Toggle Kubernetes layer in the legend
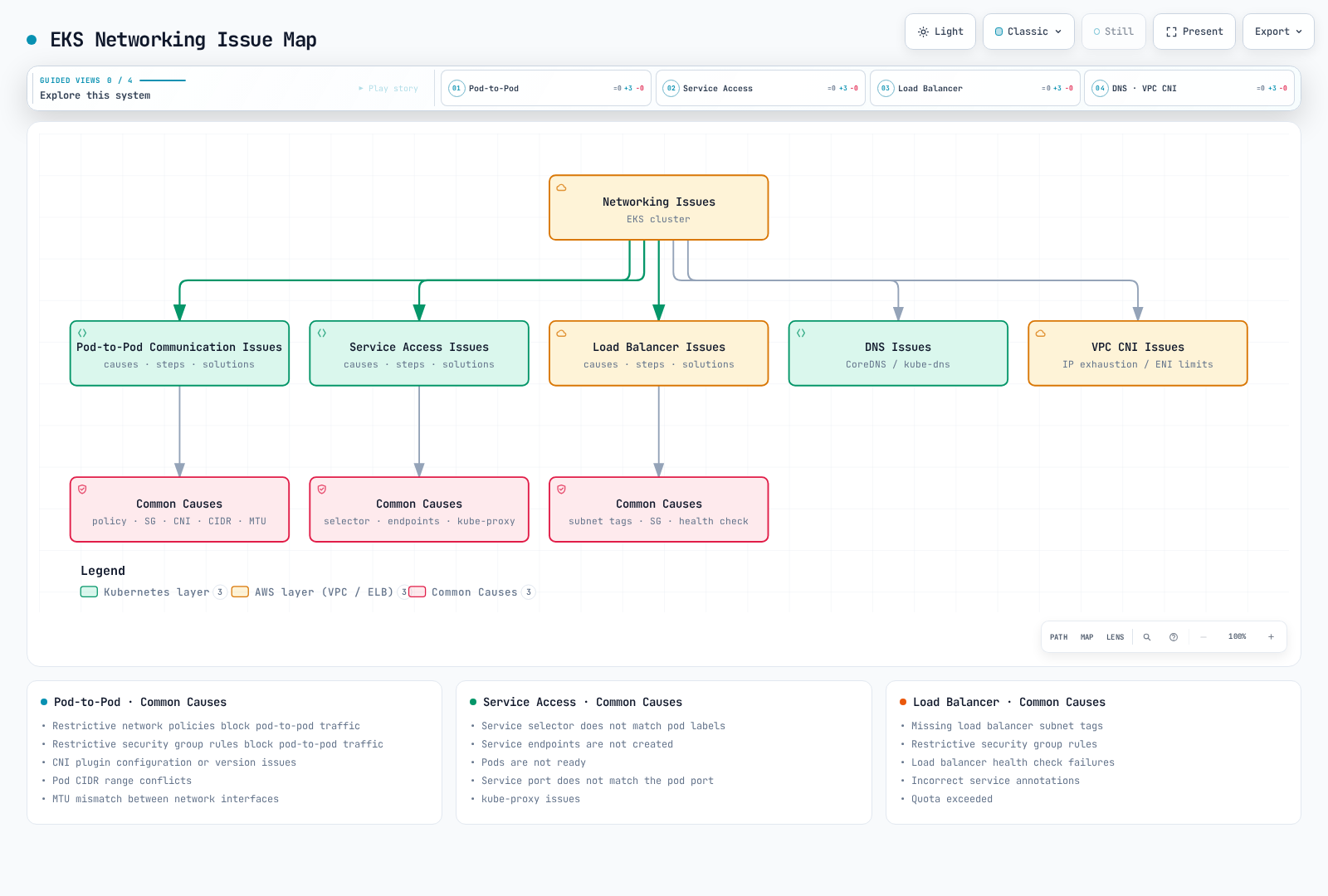 pos(154,592)
